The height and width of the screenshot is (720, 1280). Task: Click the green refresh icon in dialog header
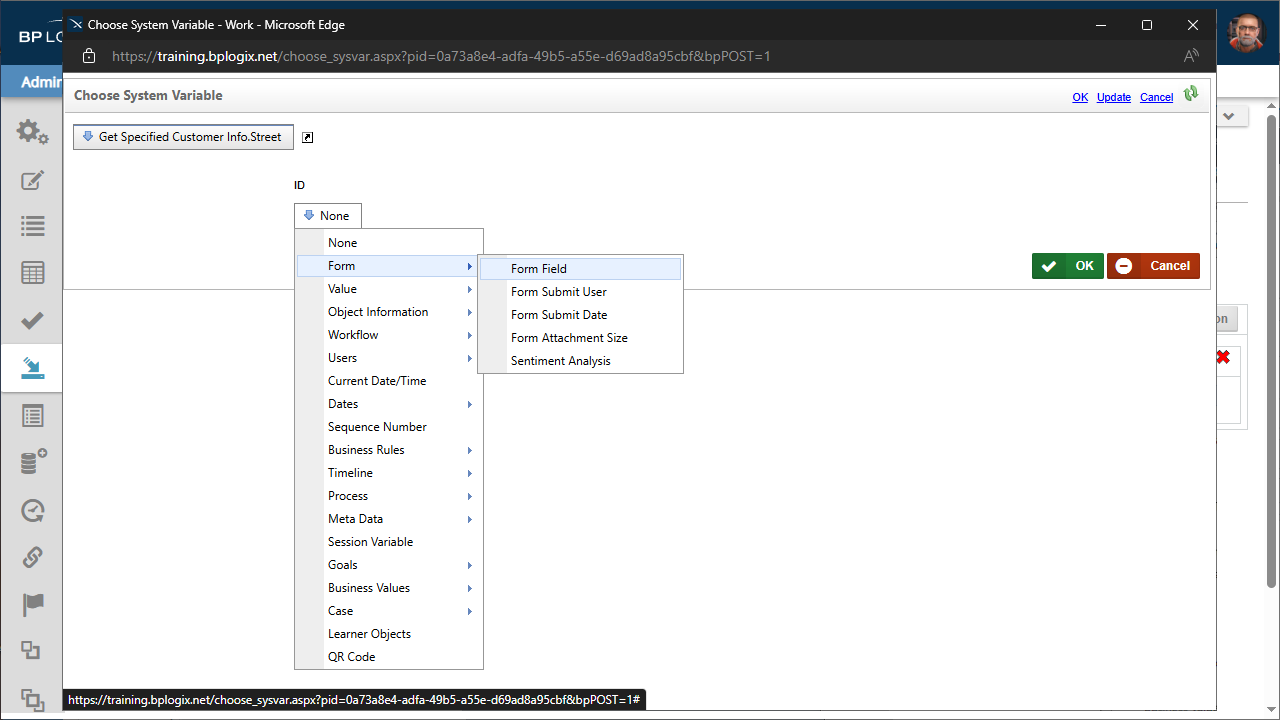pos(1190,94)
